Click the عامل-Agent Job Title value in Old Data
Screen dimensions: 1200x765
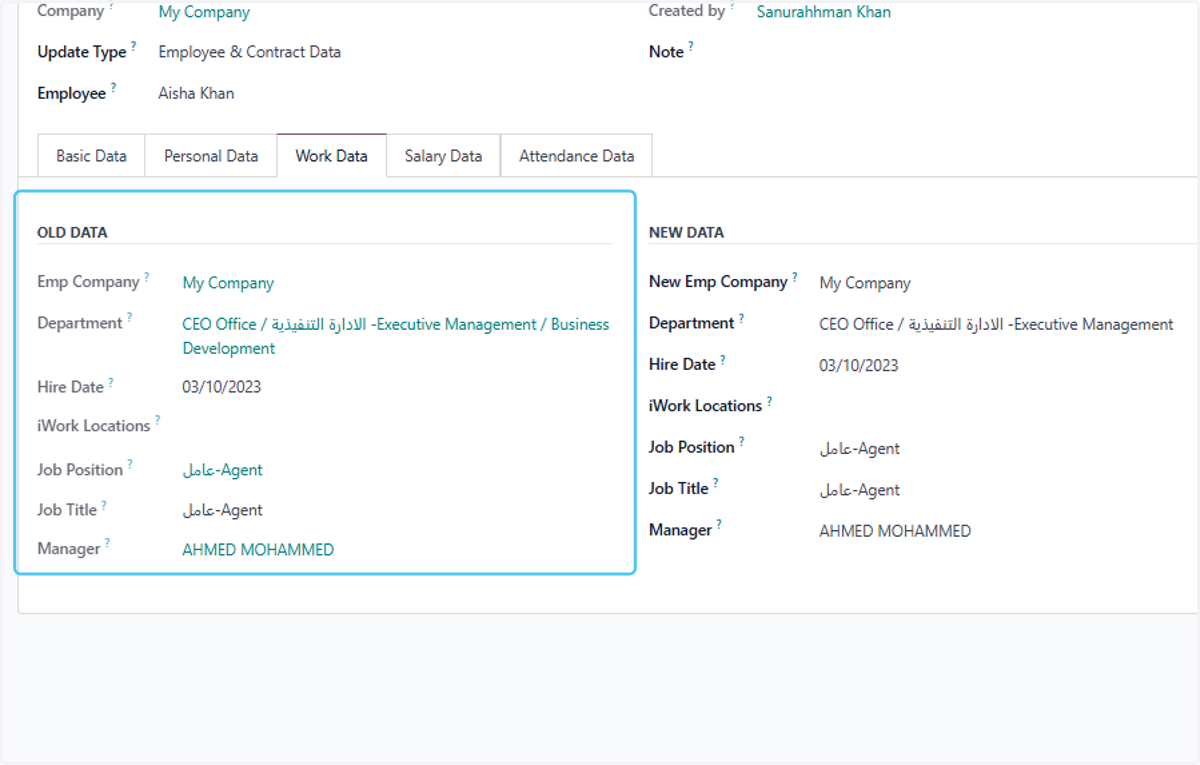222,510
